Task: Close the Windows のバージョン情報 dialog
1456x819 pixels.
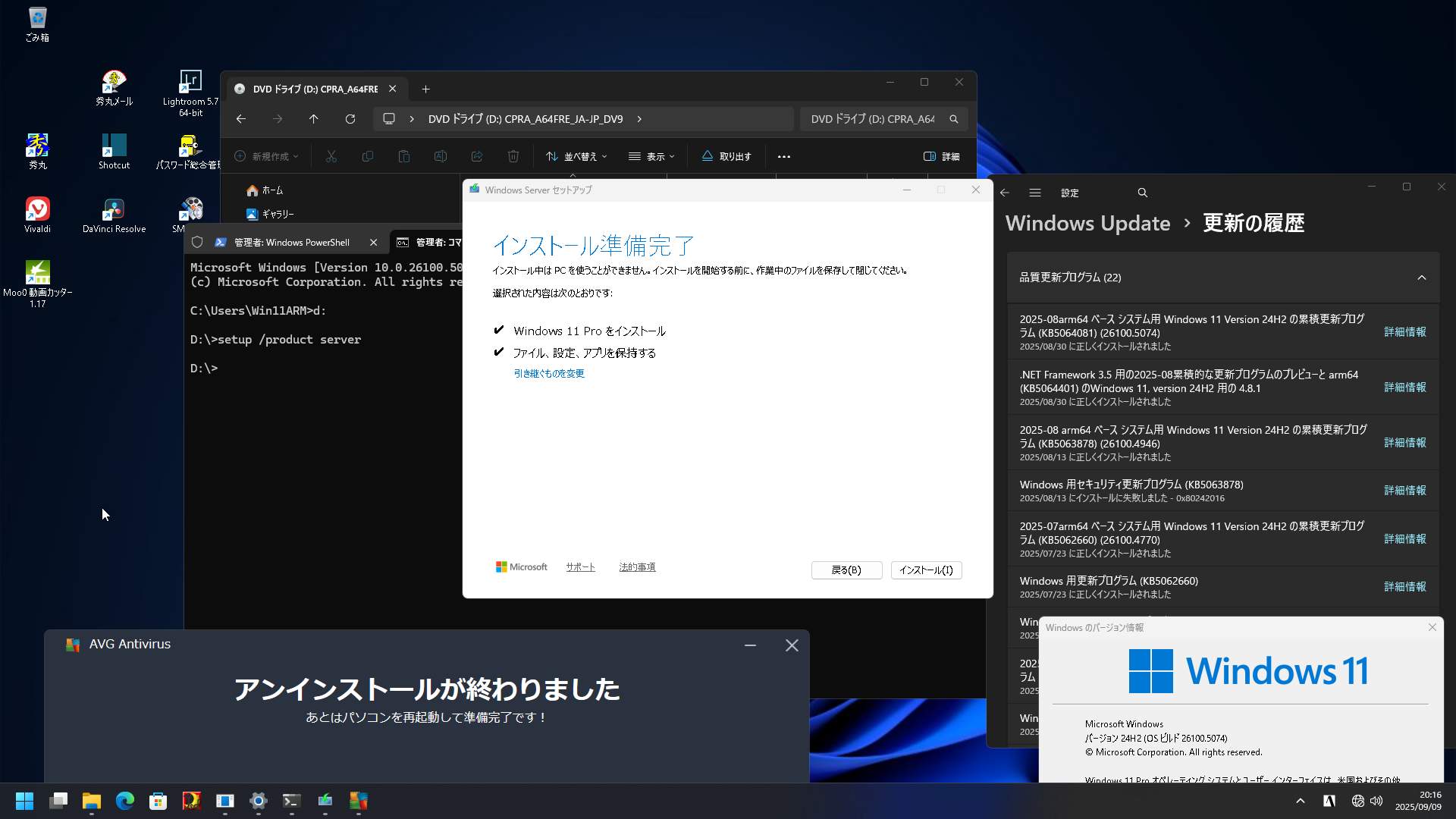Action: coord(1432,627)
